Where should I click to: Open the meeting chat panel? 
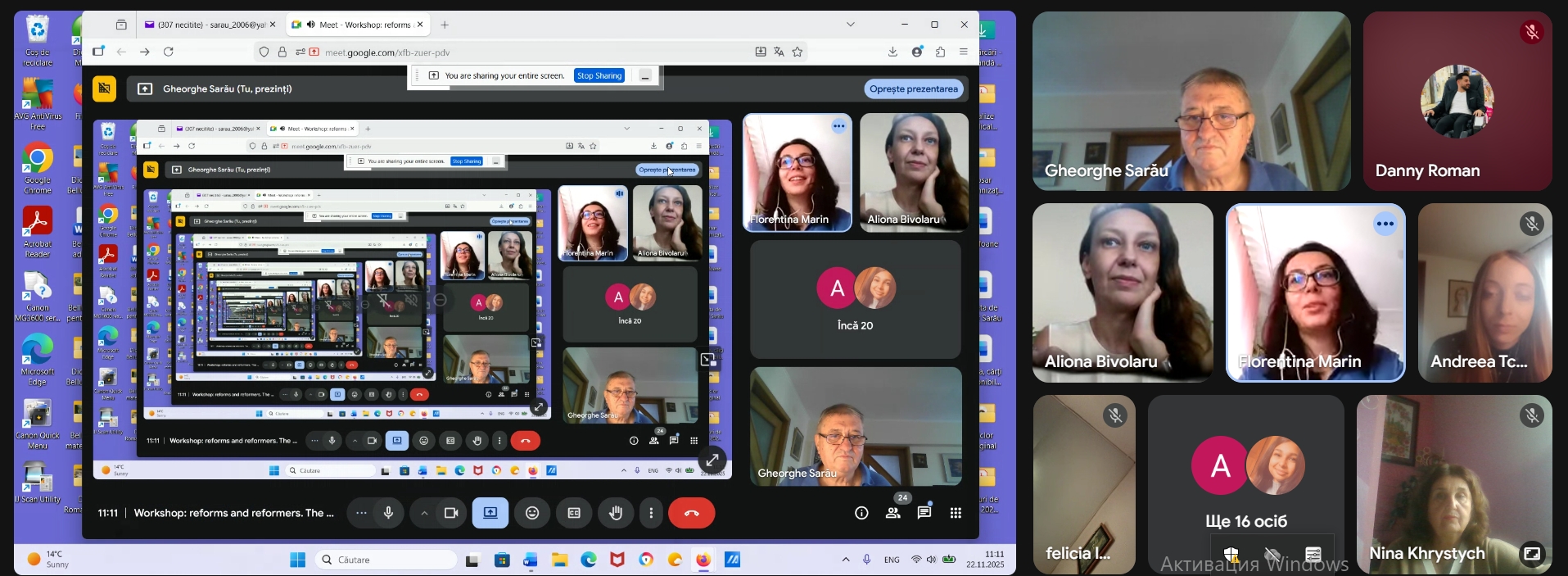click(924, 513)
